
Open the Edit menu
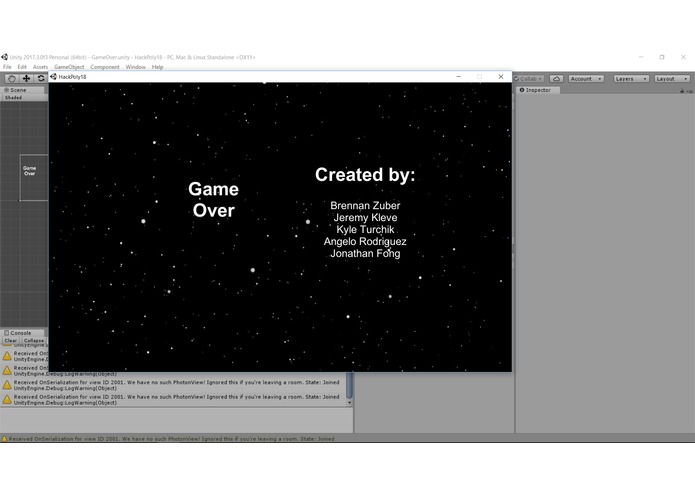[22, 67]
